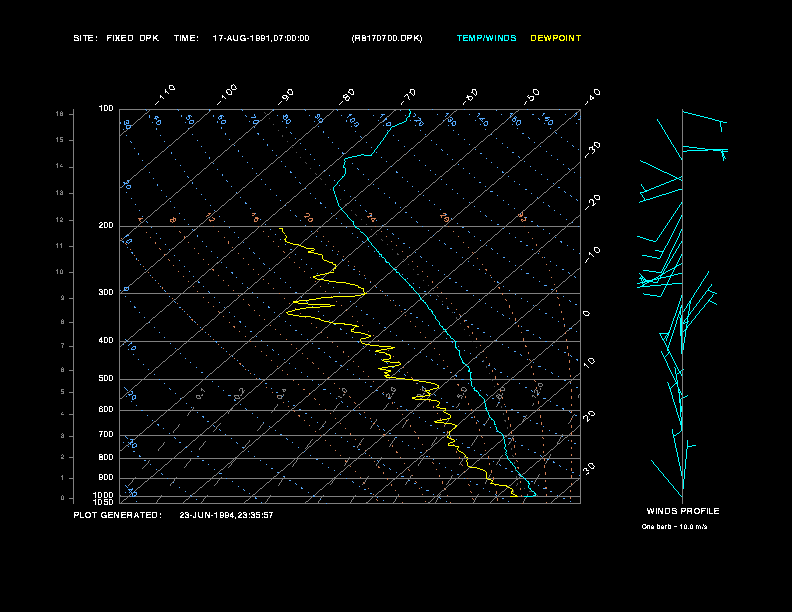The image size is (792, 612).
Task: Click the 200 pressure level label
Action: [106, 226]
